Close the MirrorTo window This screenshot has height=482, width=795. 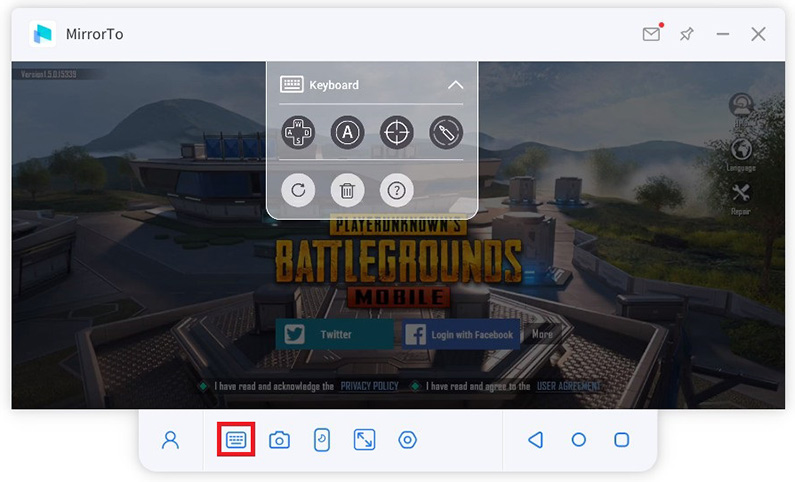(758, 34)
